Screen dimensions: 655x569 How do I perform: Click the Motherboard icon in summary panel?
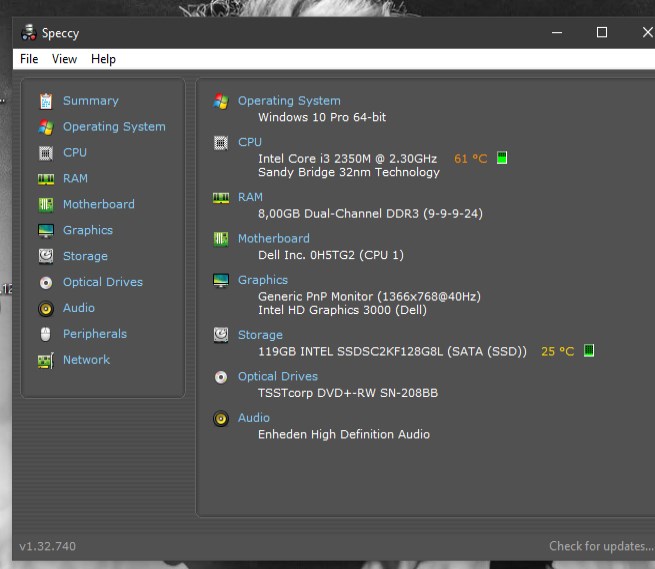coord(221,239)
